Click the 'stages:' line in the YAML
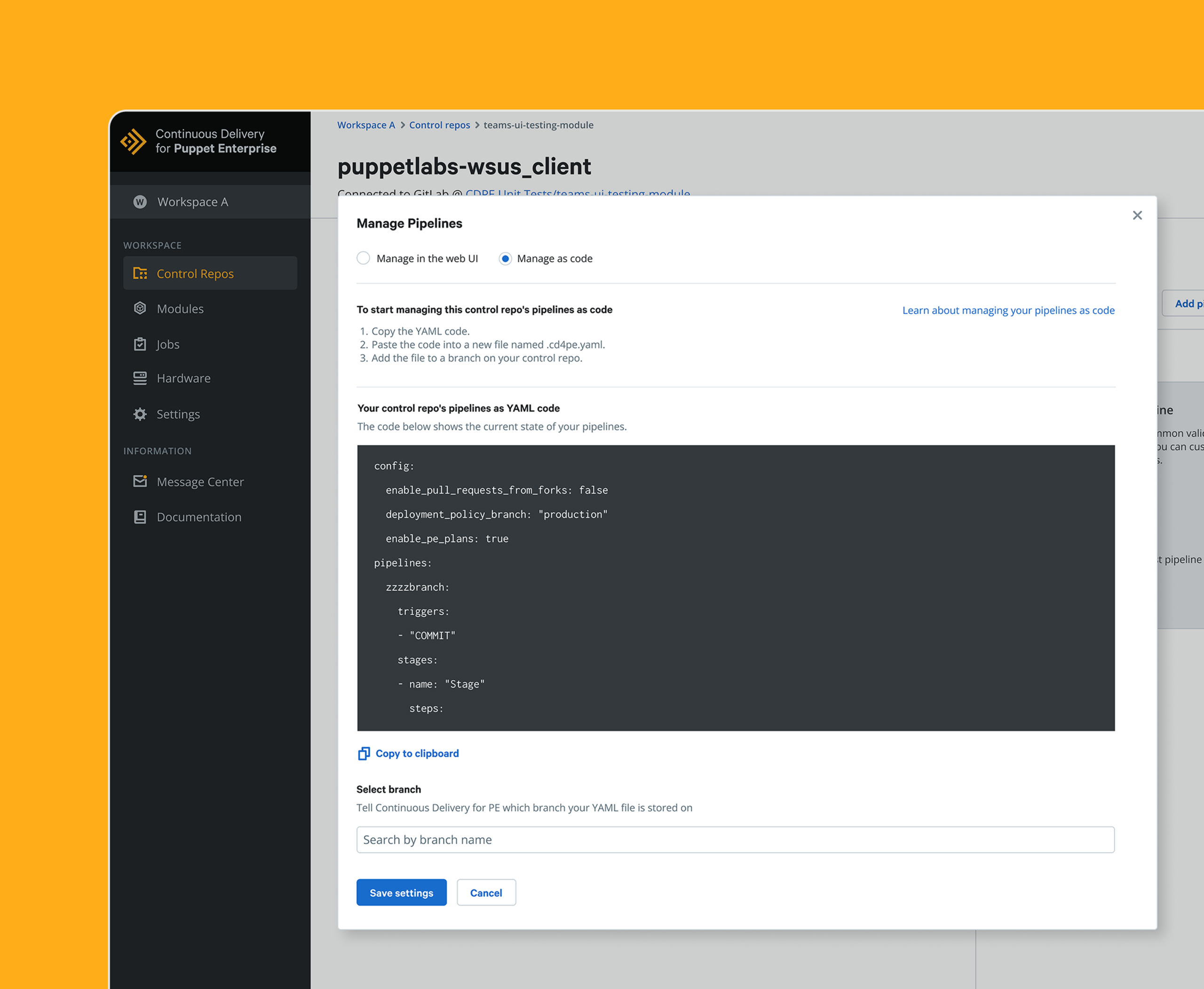This screenshot has height=989, width=1204. click(418, 660)
